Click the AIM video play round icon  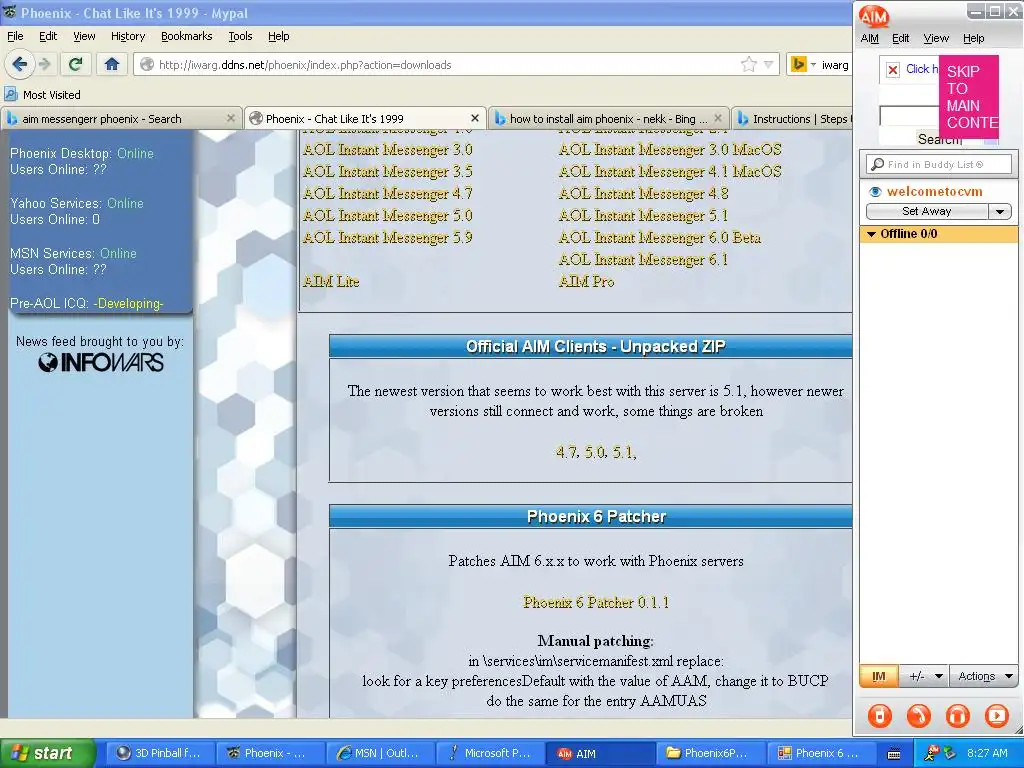click(997, 716)
